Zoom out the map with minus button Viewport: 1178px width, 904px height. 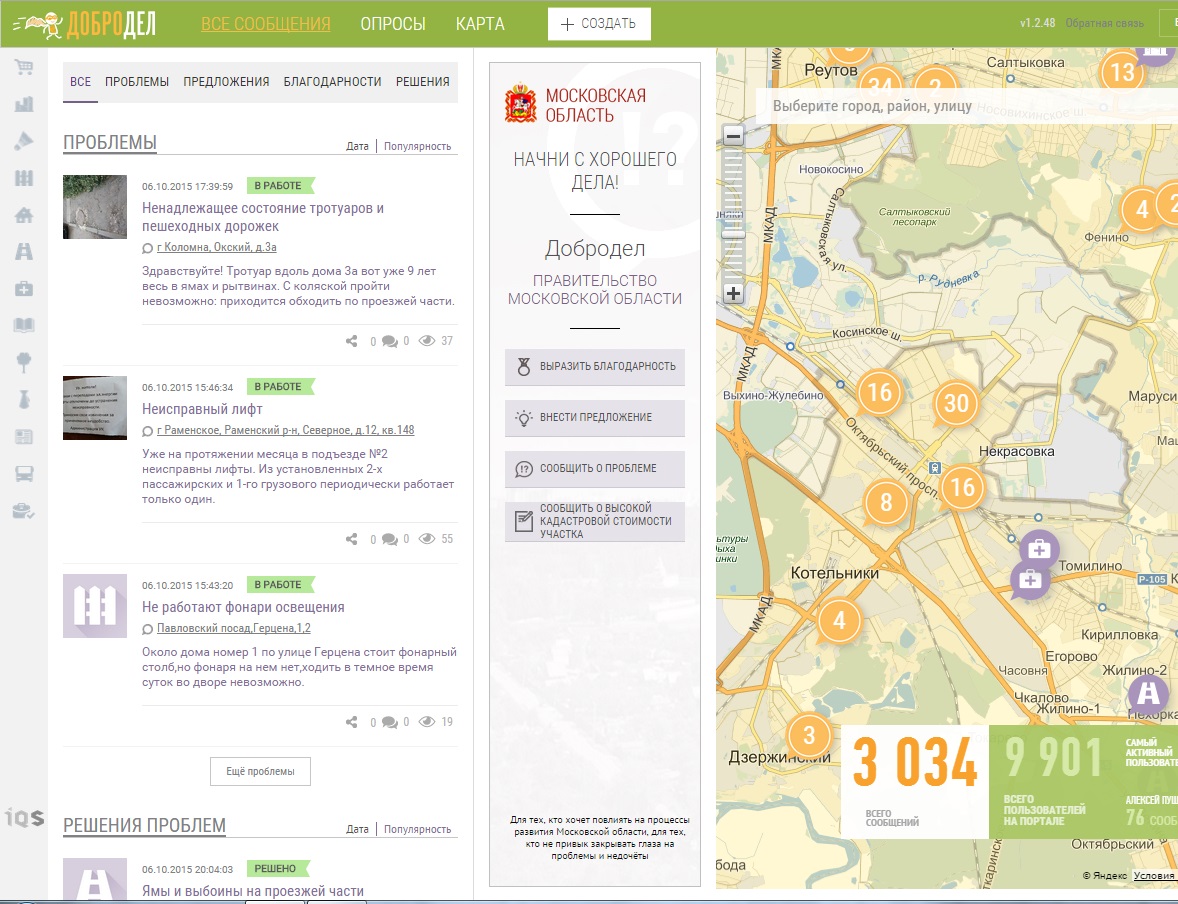(733, 137)
